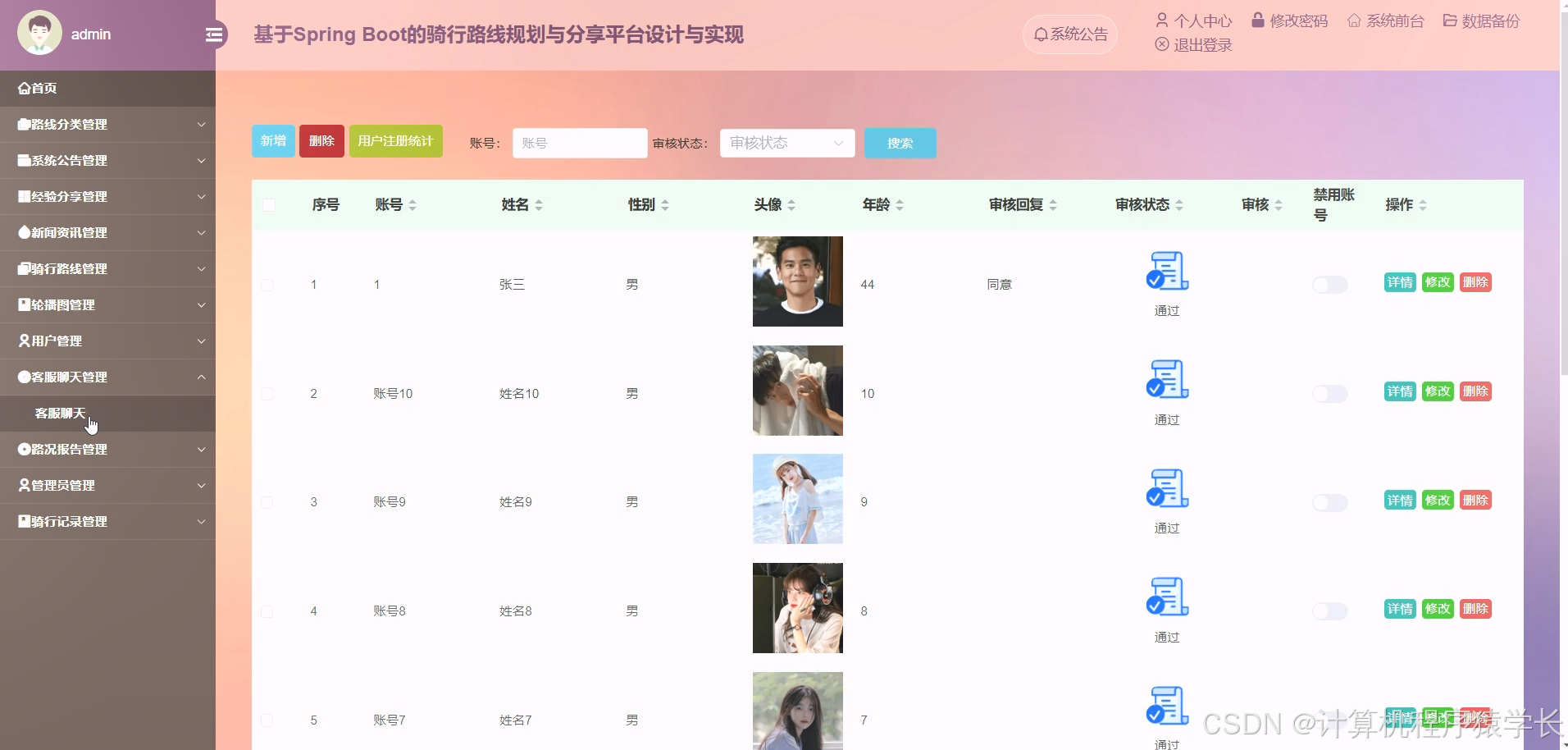The image size is (1568, 750).
Task: Check the row checkbox for 账号8
Action: coord(267,611)
